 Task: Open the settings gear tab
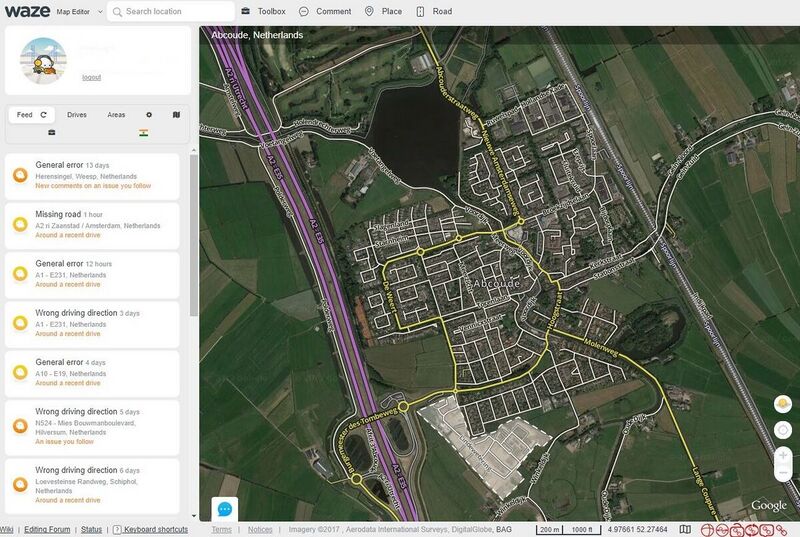coord(149,115)
